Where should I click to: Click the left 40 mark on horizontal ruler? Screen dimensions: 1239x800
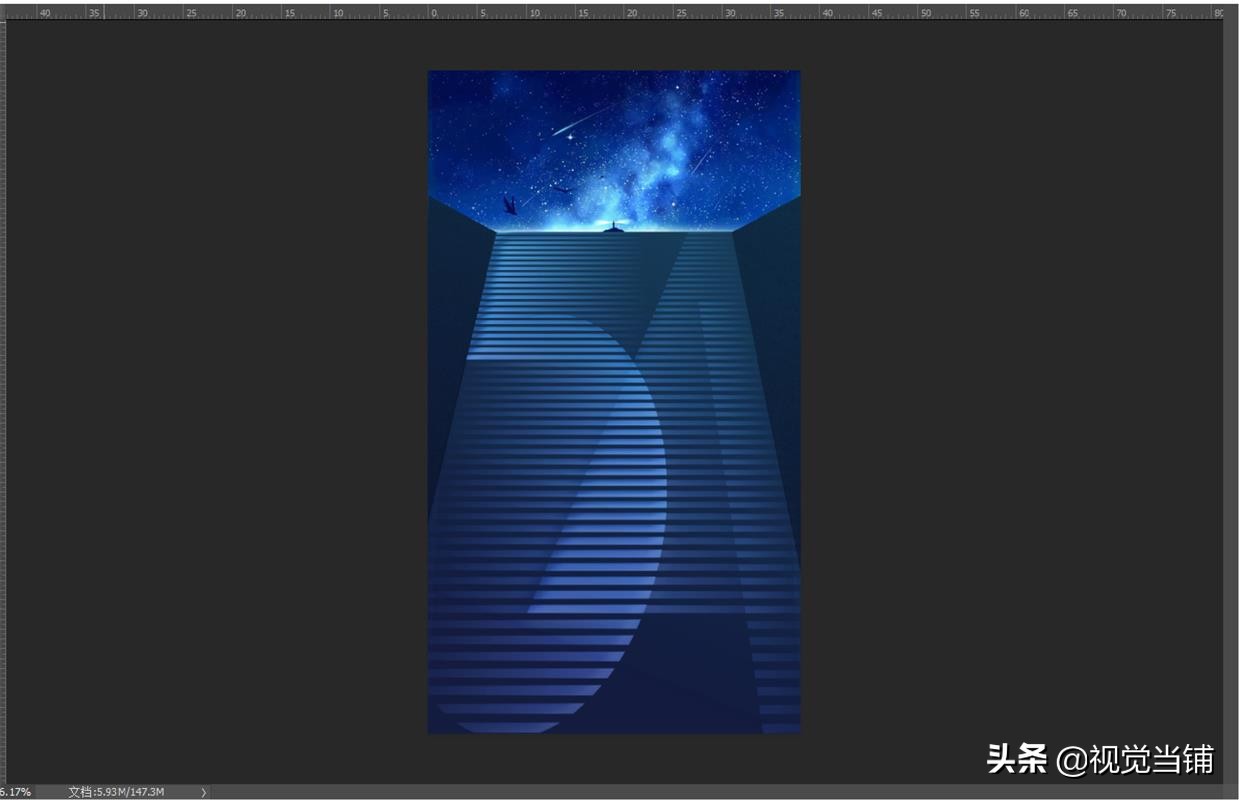[44, 13]
